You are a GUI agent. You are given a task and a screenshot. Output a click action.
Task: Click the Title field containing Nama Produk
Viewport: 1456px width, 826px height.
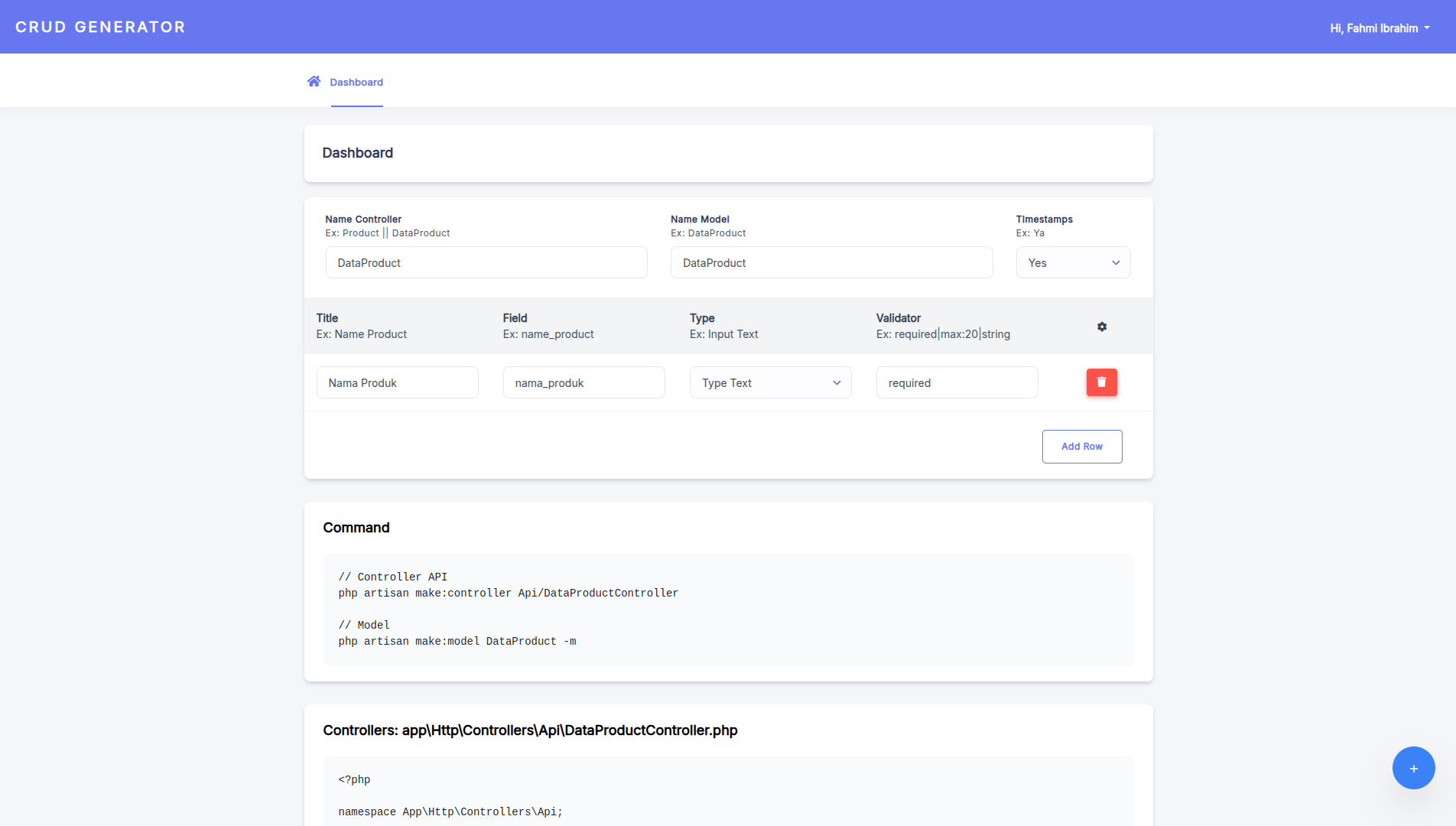point(397,383)
